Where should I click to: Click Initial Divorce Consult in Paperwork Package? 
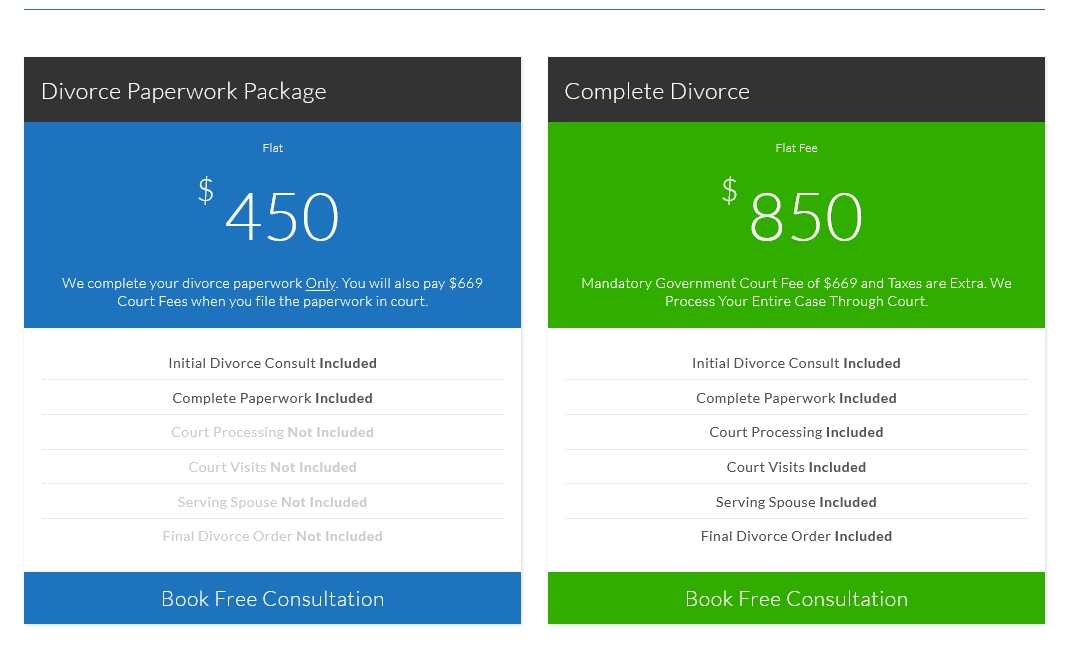pos(272,363)
